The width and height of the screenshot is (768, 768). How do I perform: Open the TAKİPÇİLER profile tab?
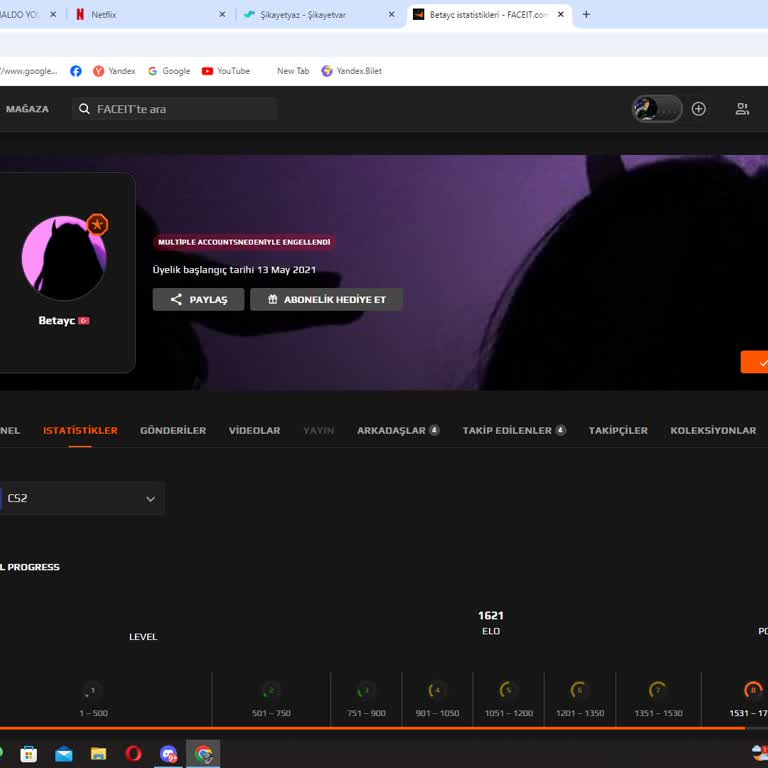tap(618, 431)
